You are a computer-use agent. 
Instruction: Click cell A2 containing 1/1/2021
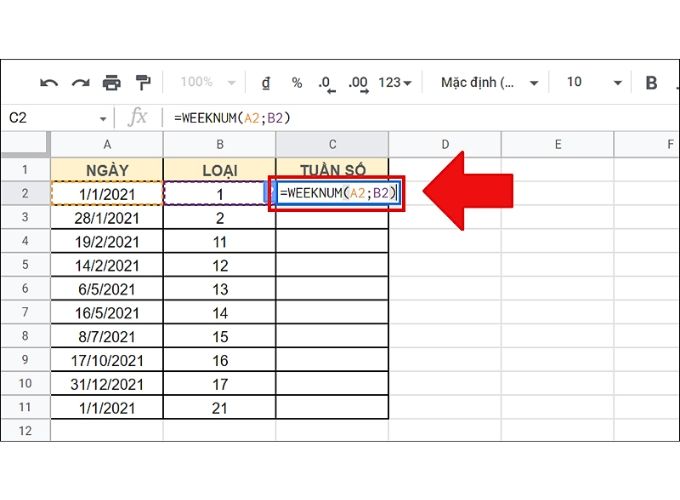pyautogui.click(x=107, y=193)
